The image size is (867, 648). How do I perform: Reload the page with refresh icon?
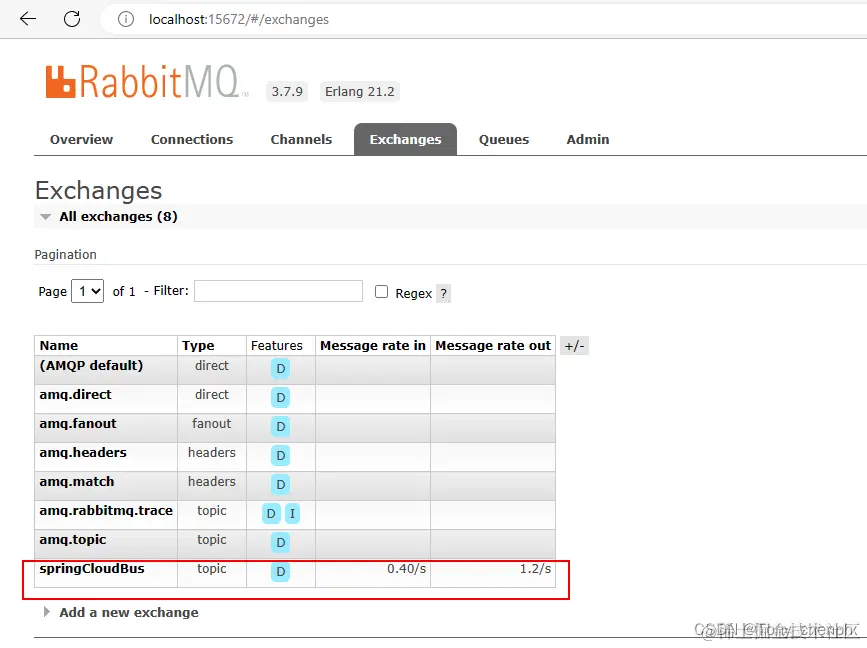tap(72, 19)
